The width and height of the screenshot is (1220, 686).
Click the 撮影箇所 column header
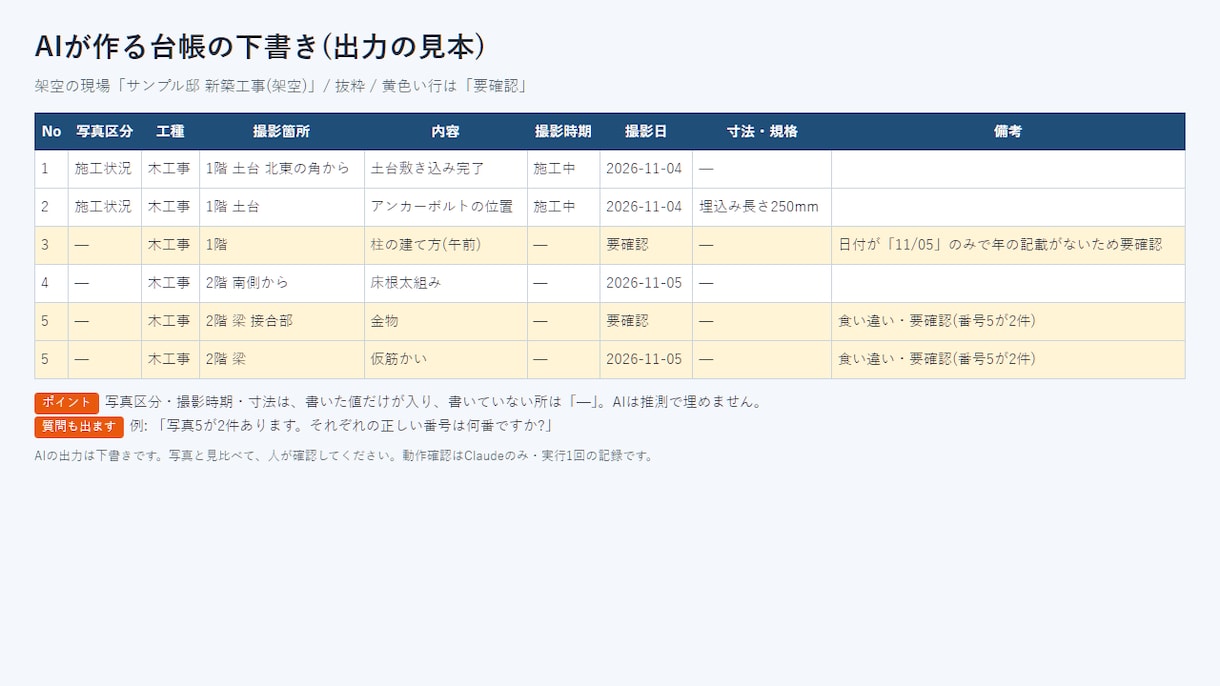coord(282,131)
